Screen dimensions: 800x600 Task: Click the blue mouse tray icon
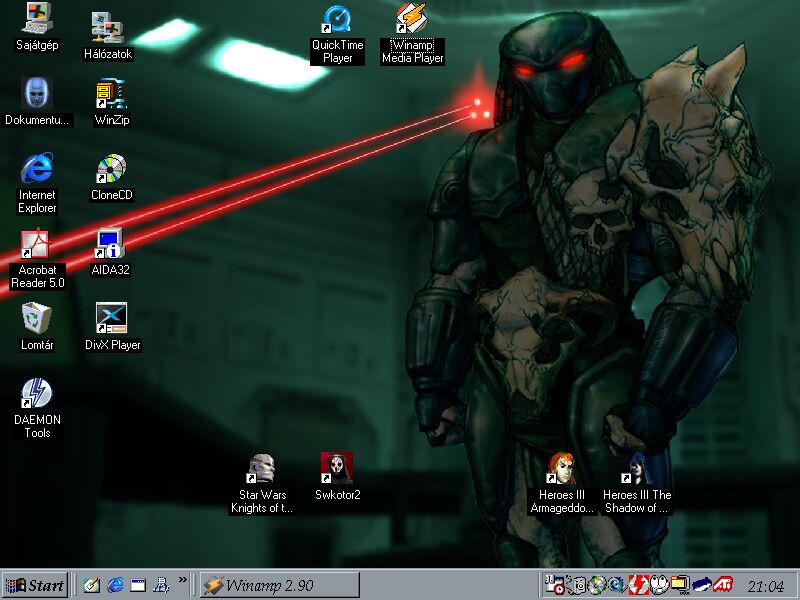click(702, 585)
